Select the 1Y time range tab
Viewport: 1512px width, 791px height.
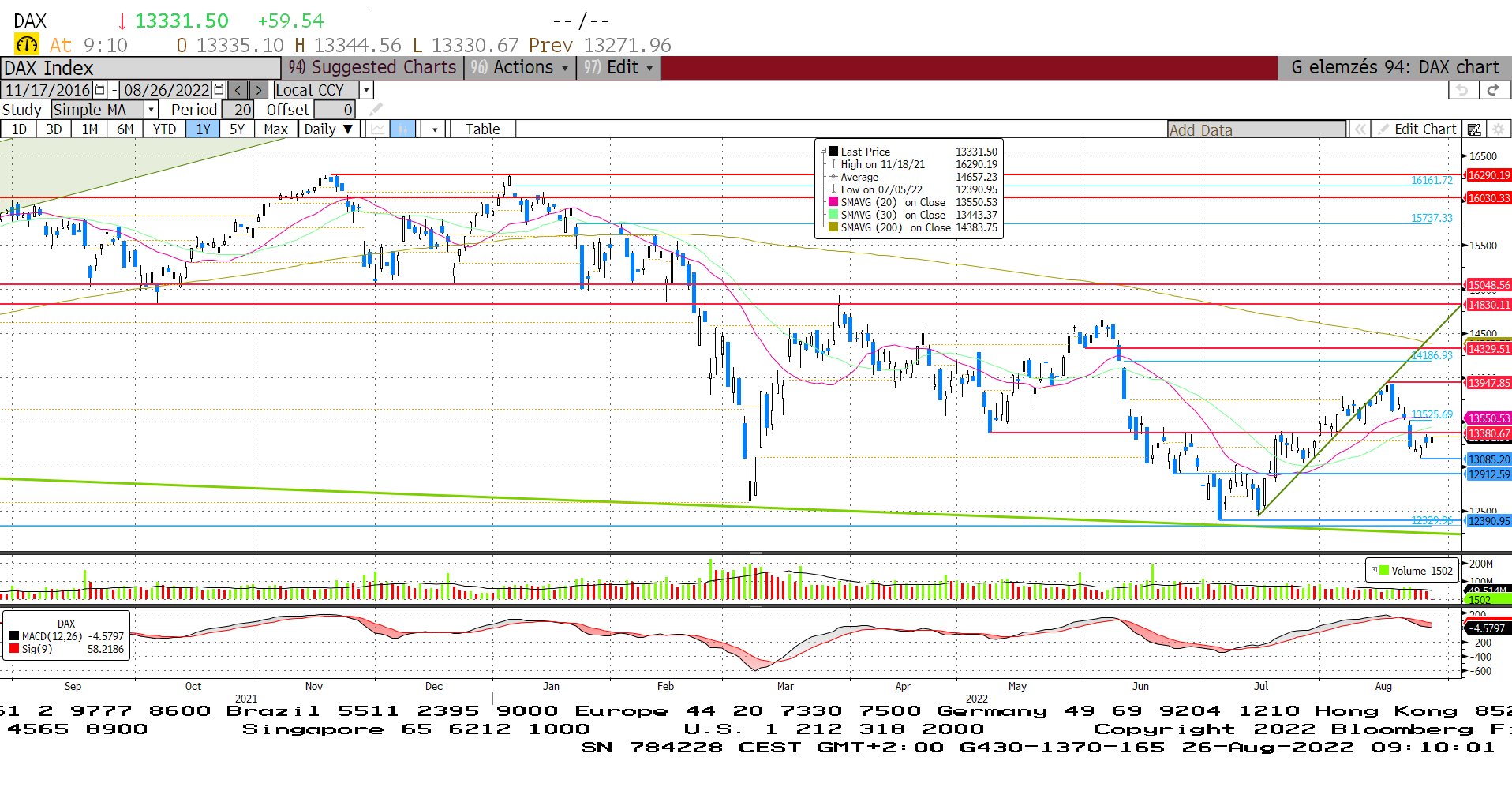[x=203, y=129]
